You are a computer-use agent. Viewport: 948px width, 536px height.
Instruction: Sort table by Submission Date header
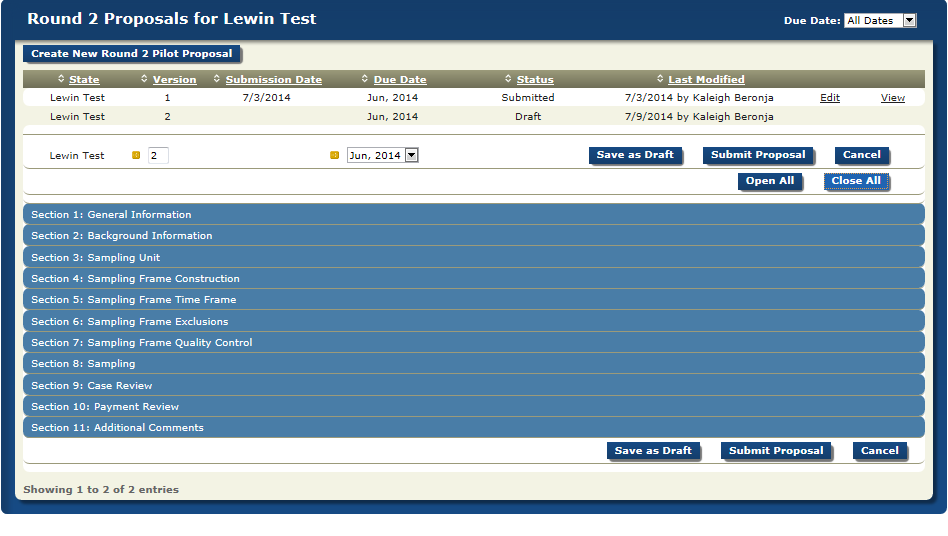273,79
